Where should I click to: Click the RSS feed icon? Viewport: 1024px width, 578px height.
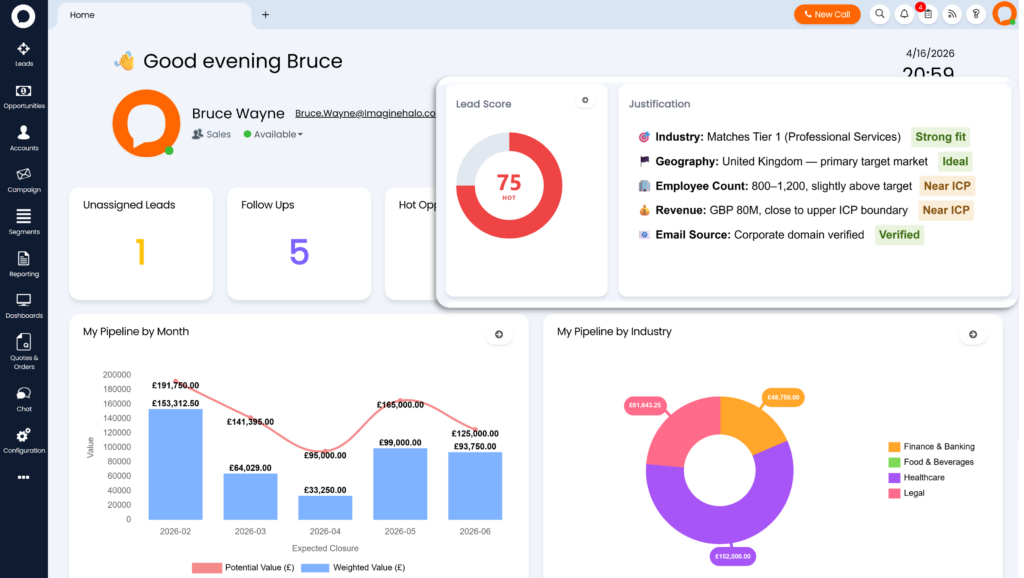tap(952, 14)
